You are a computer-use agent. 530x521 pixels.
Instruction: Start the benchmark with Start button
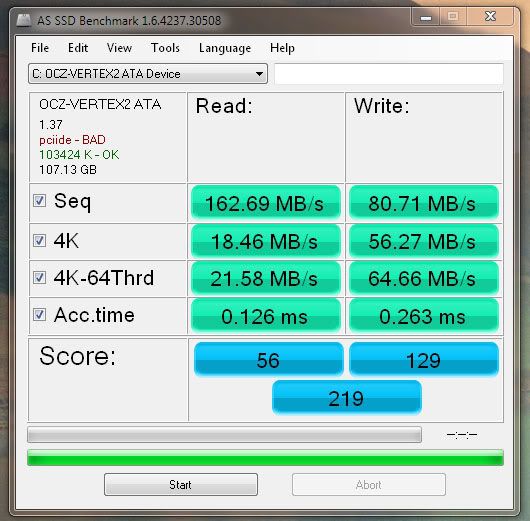coord(181,484)
